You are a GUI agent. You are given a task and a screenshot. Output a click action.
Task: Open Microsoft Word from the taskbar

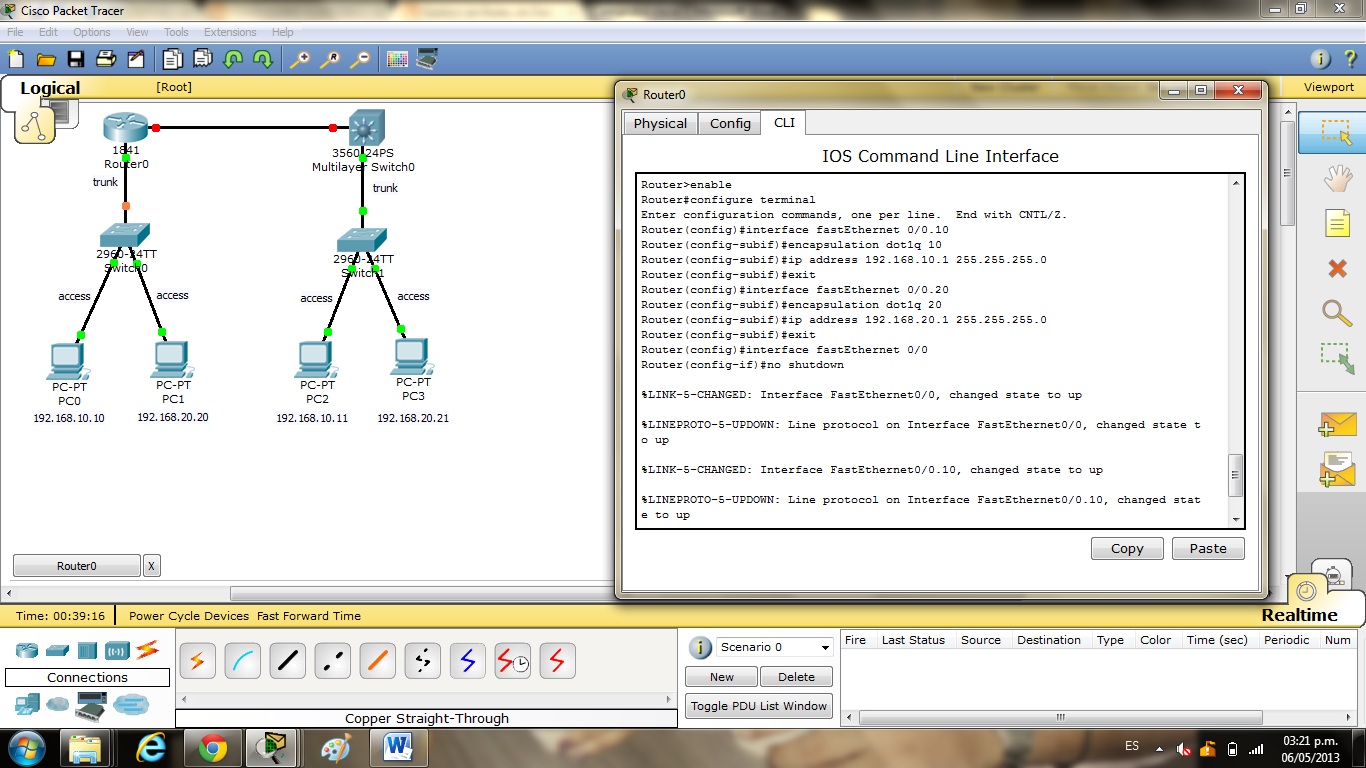[397, 748]
